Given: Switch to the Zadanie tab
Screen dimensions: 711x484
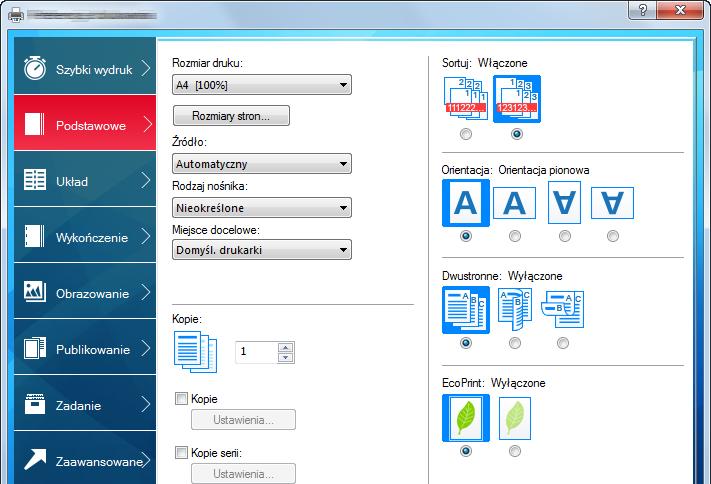Looking at the screenshot, I should point(85,403).
